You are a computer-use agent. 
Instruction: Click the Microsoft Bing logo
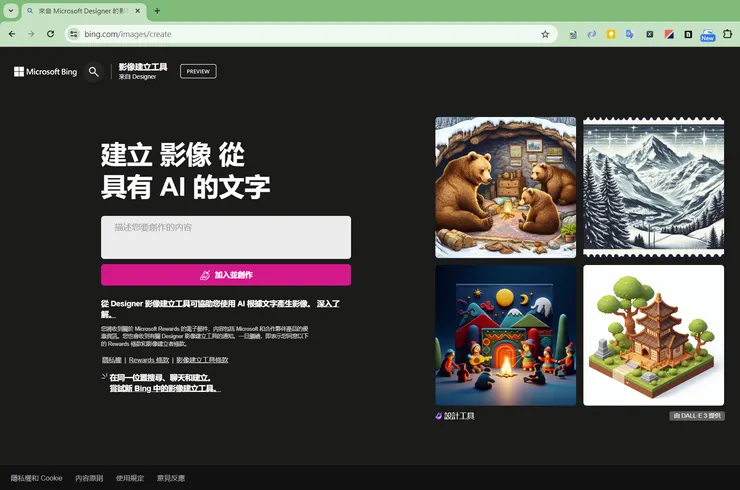click(x=45, y=72)
